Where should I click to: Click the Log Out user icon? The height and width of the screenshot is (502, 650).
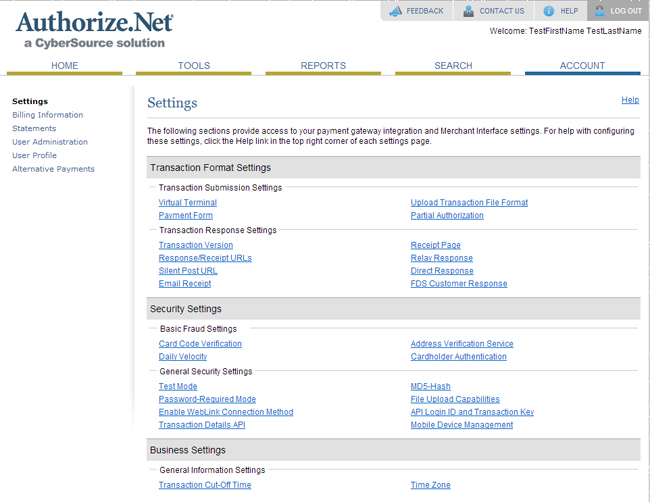(600, 11)
